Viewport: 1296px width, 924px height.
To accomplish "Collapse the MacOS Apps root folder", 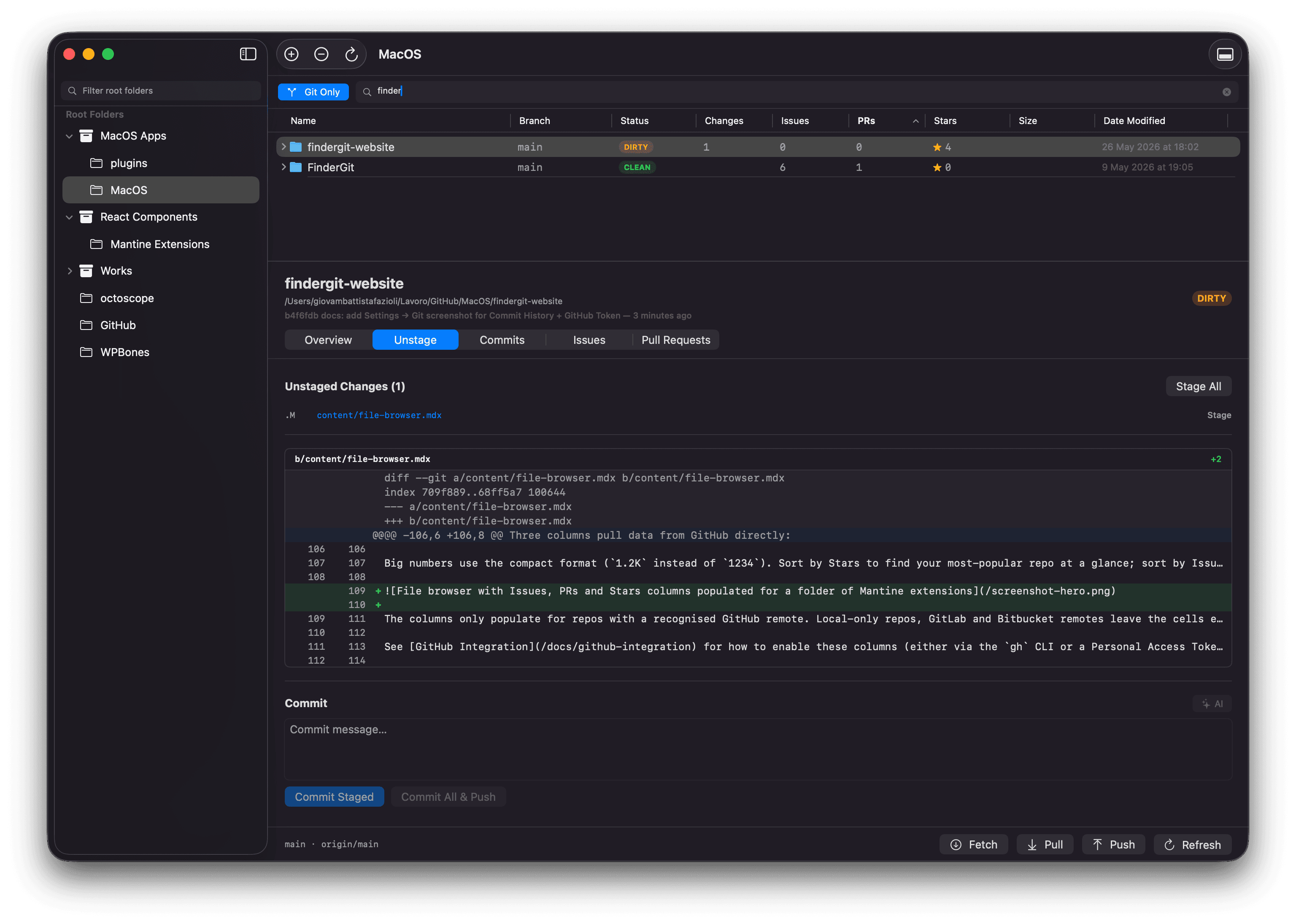I will click(x=70, y=136).
